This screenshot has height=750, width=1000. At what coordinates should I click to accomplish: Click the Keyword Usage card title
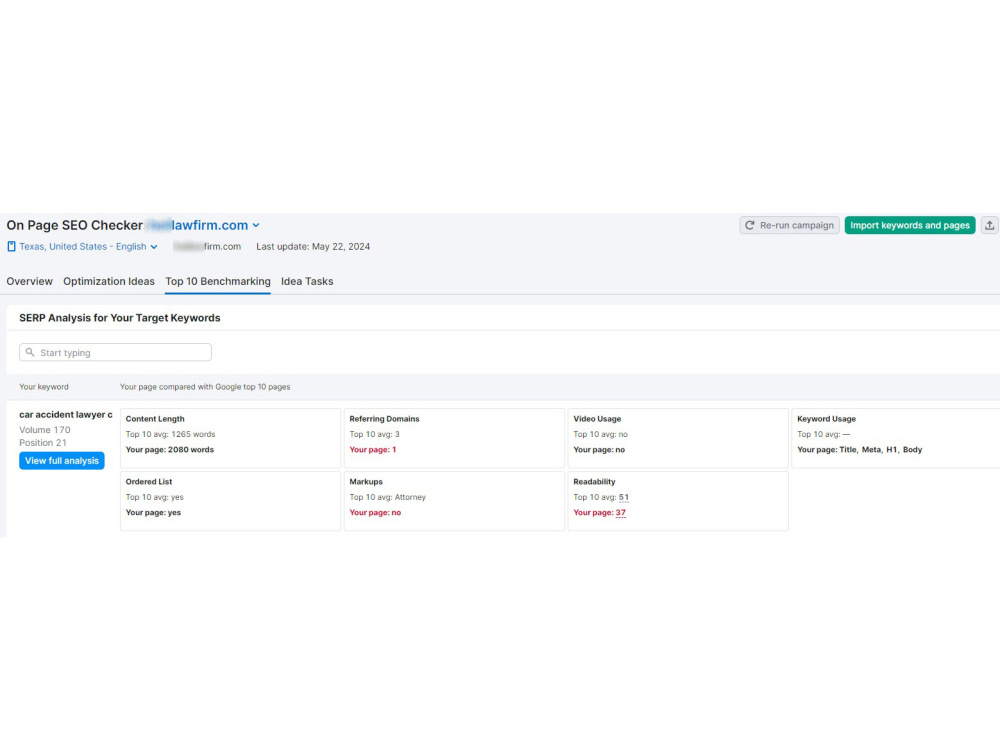tap(826, 419)
